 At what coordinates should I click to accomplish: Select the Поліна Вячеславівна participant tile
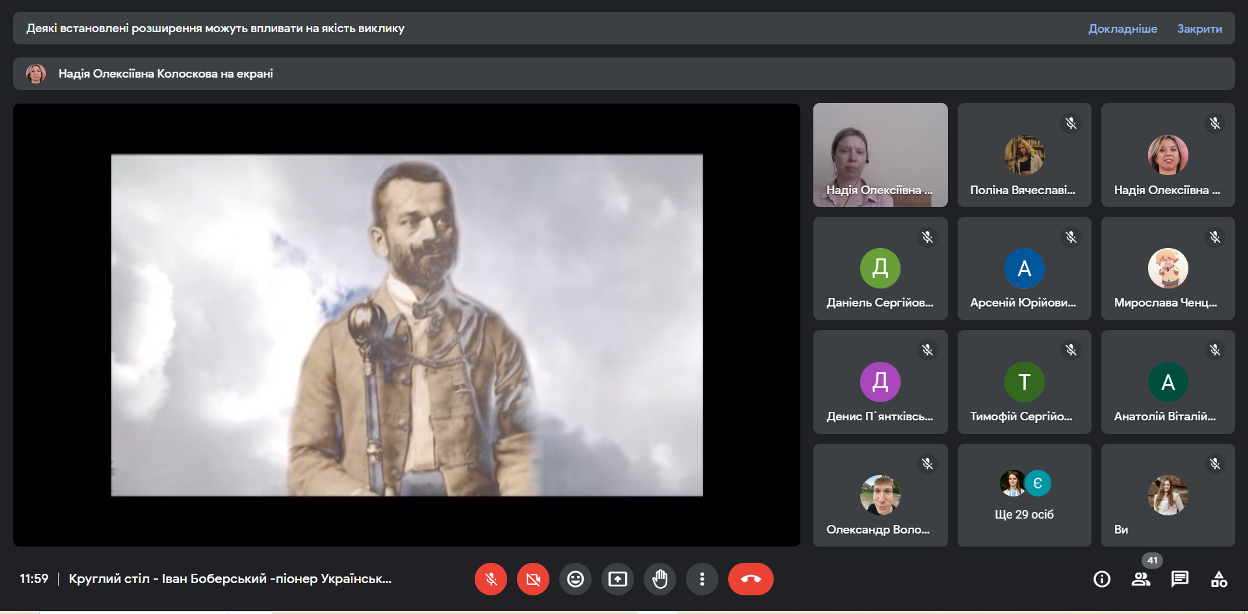click(1025, 155)
